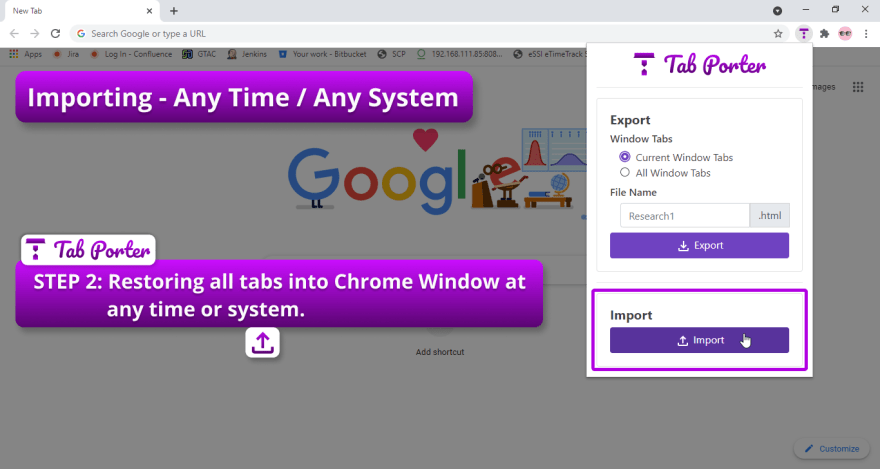Click the Google doodle logo
880x469 pixels.
click(x=435, y=173)
